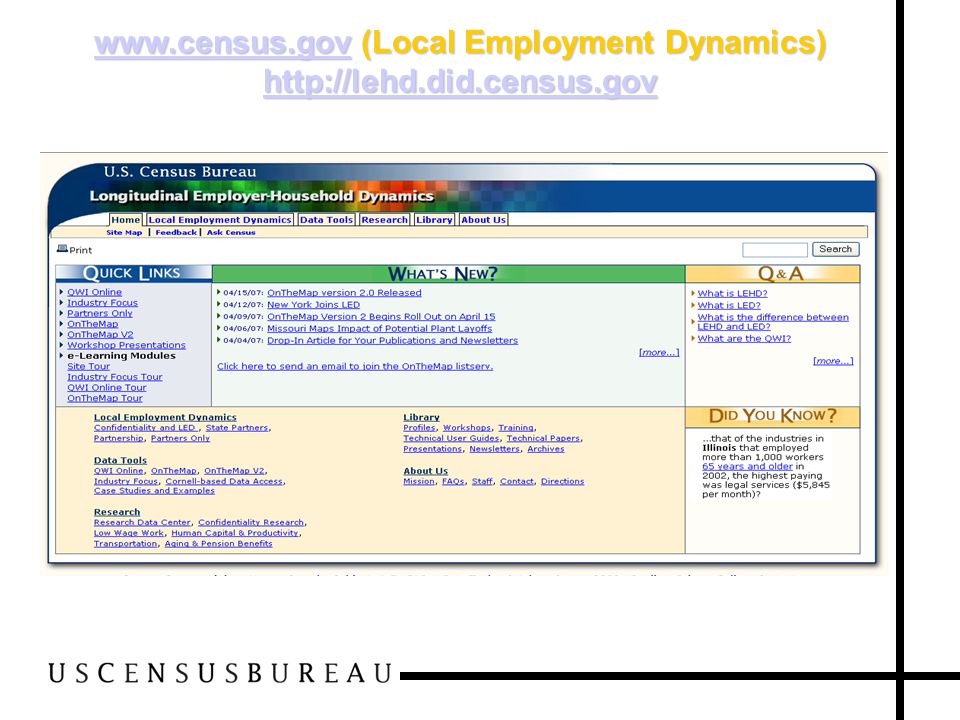Open the Data Tools section heading link
The image size is (960, 720).
pos(120,460)
